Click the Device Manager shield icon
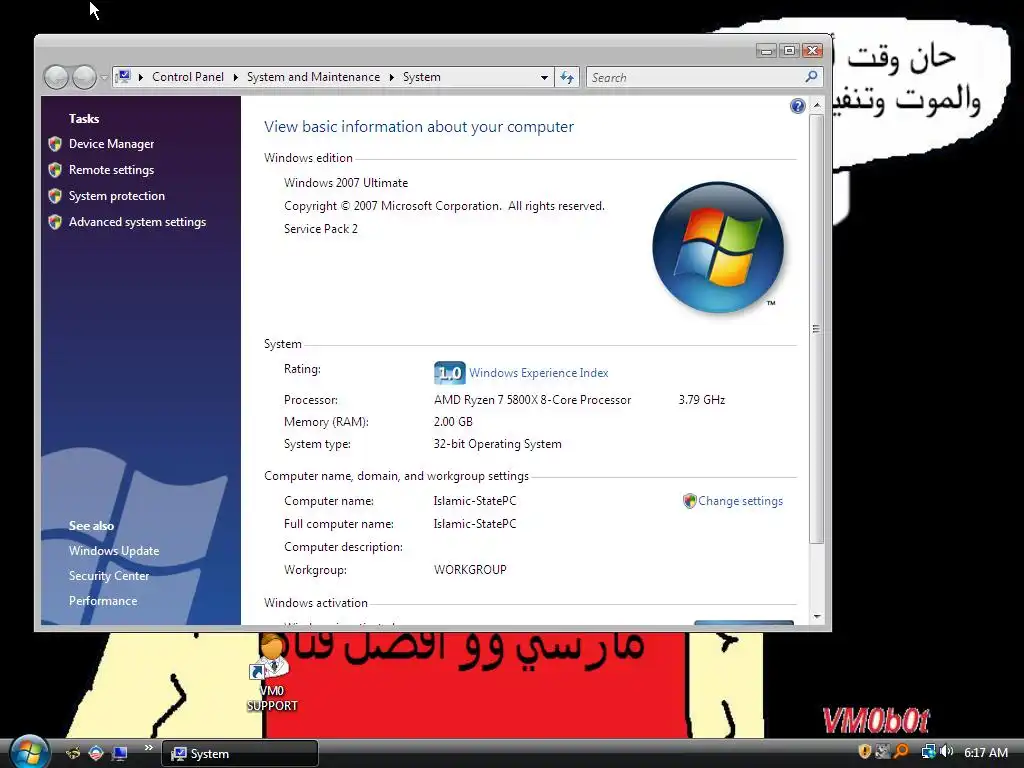Image resolution: width=1024 pixels, height=768 pixels. (55, 144)
